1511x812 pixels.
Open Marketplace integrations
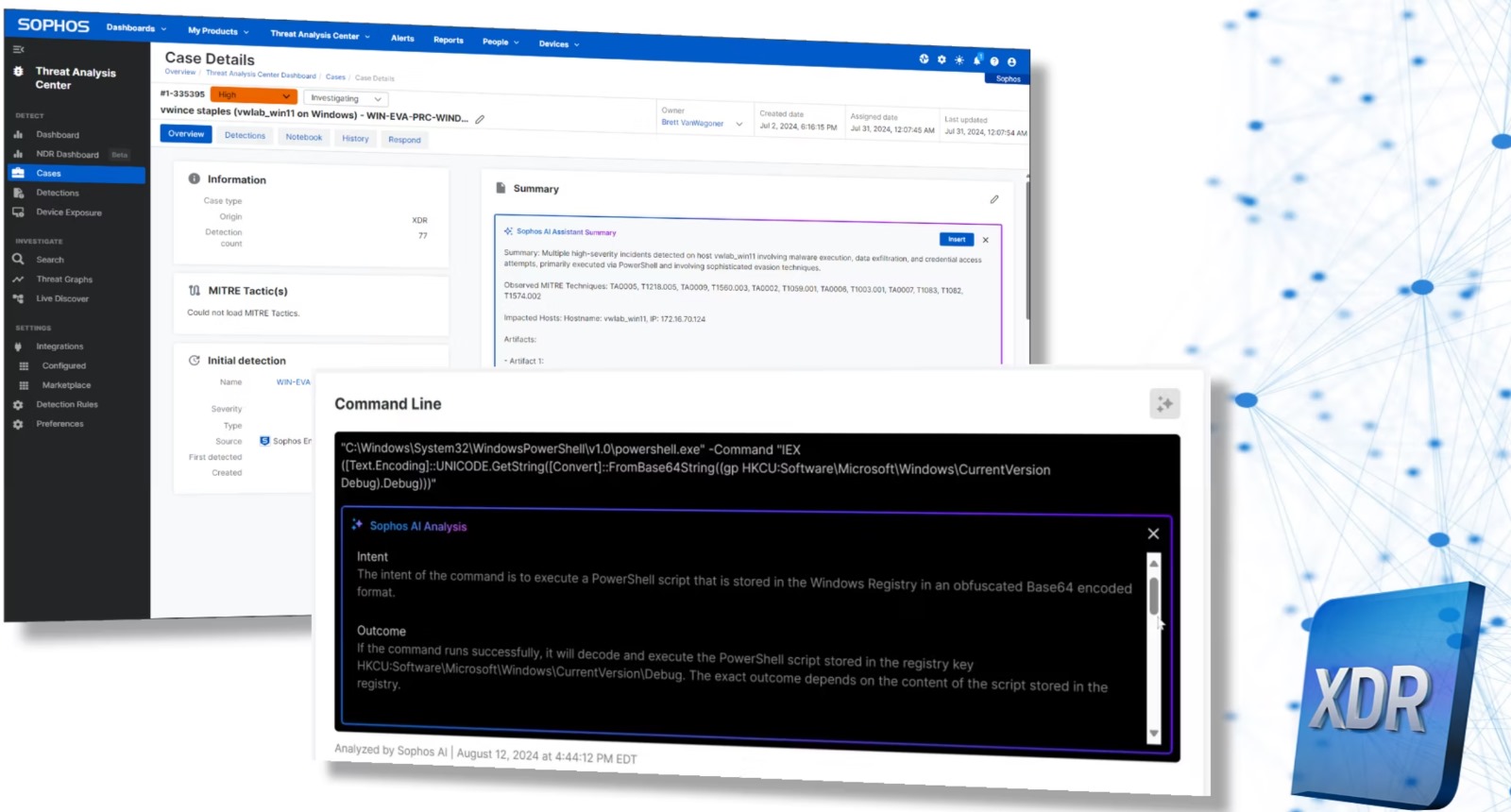coord(66,385)
